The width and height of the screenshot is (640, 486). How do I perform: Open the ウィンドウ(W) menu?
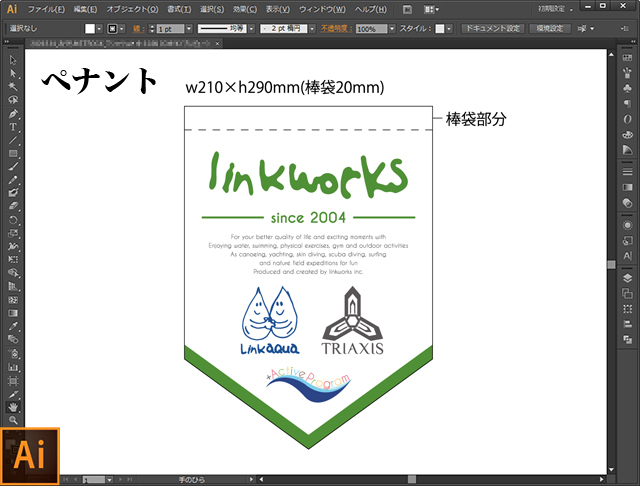coord(322,9)
